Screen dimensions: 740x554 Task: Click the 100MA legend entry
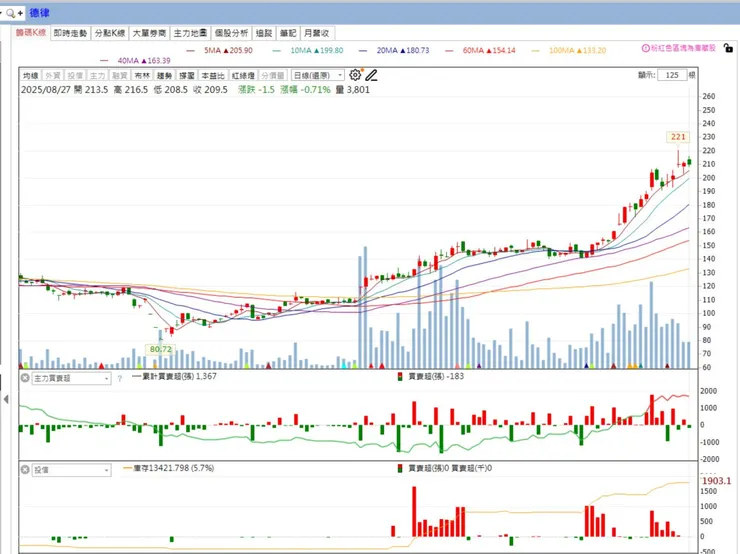[569, 50]
